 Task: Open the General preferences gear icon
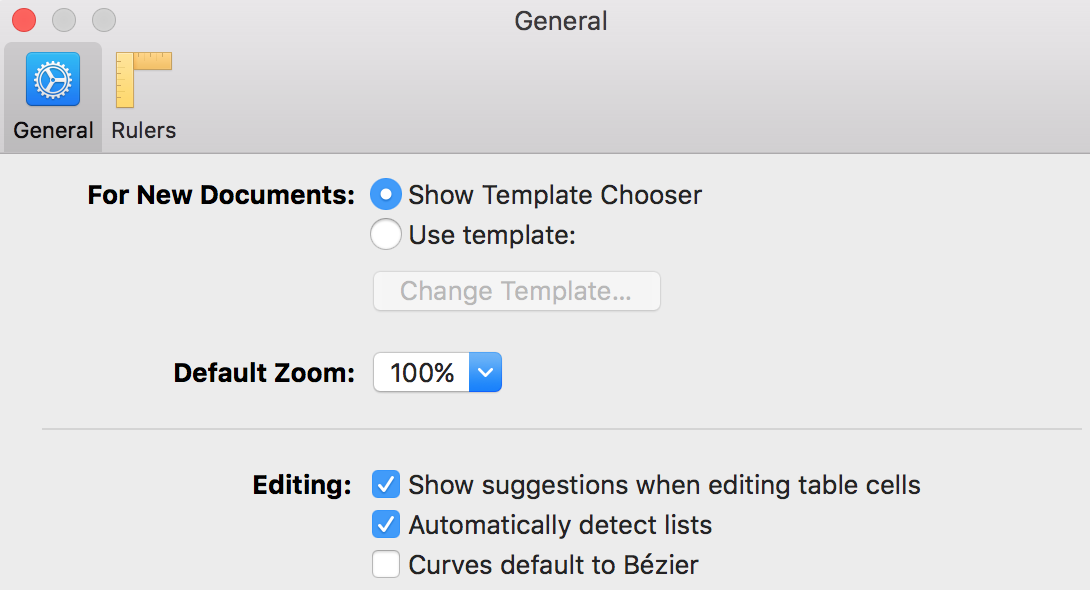[x=53, y=80]
